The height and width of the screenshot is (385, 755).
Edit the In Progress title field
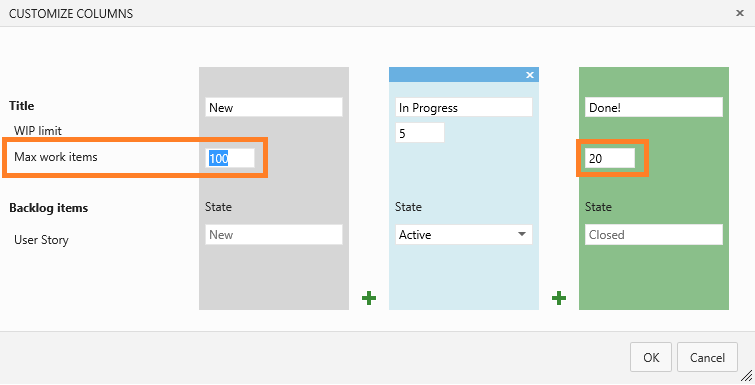point(464,107)
